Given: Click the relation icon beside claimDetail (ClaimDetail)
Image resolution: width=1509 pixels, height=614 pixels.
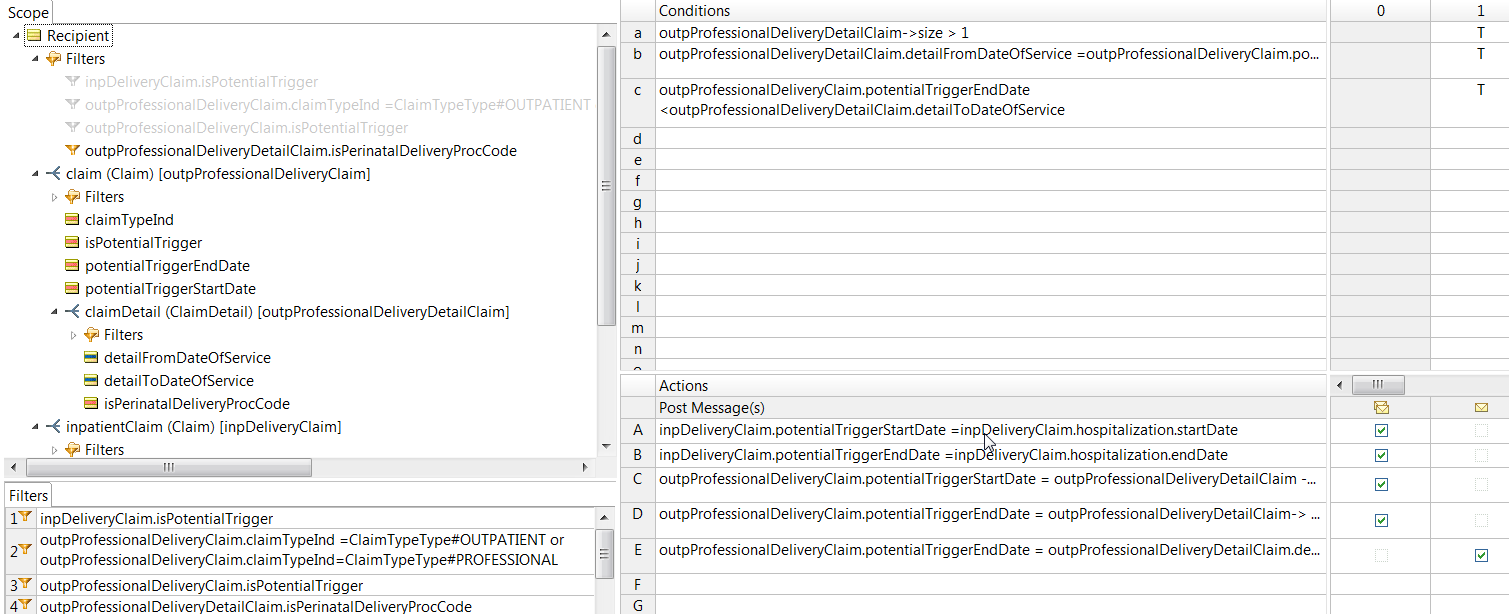Looking at the screenshot, I should pos(72,312).
